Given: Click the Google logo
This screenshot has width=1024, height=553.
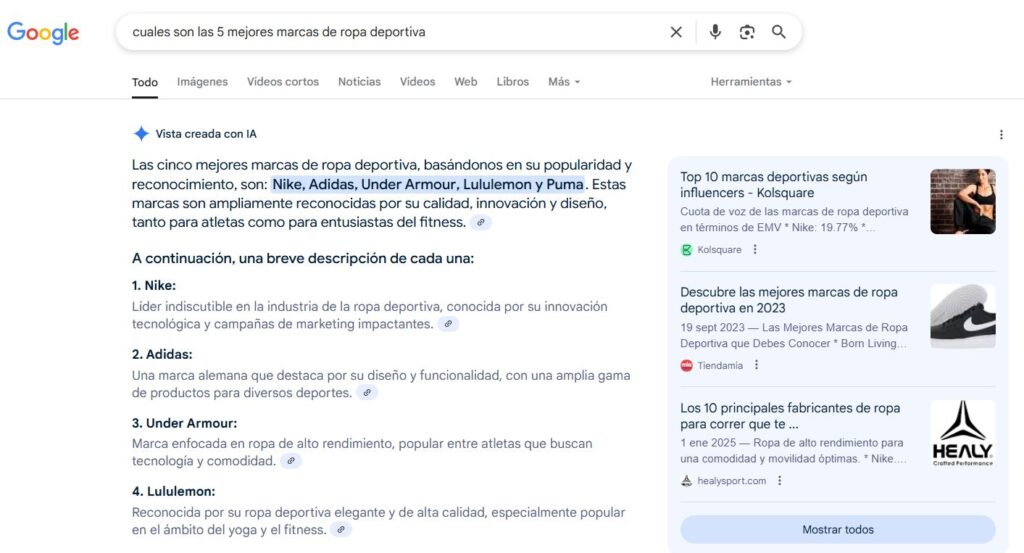Looking at the screenshot, I should [43, 32].
